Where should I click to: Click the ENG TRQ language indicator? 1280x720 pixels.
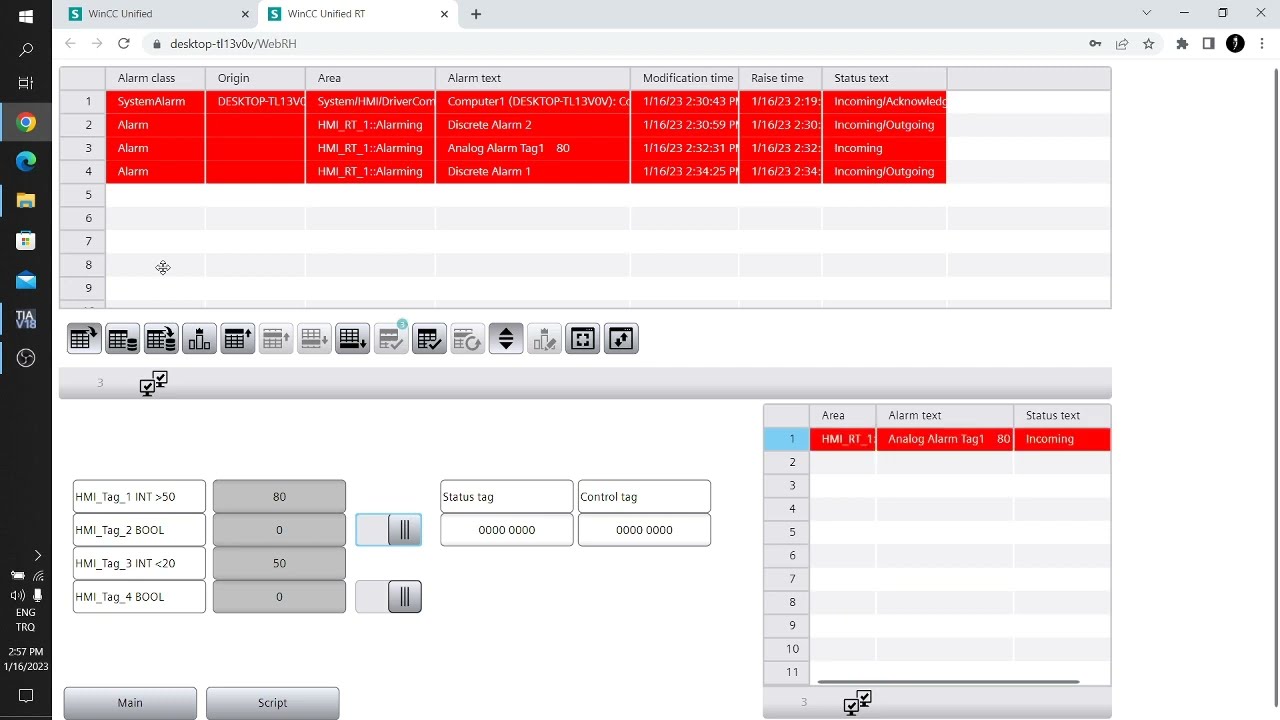[26, 620]
